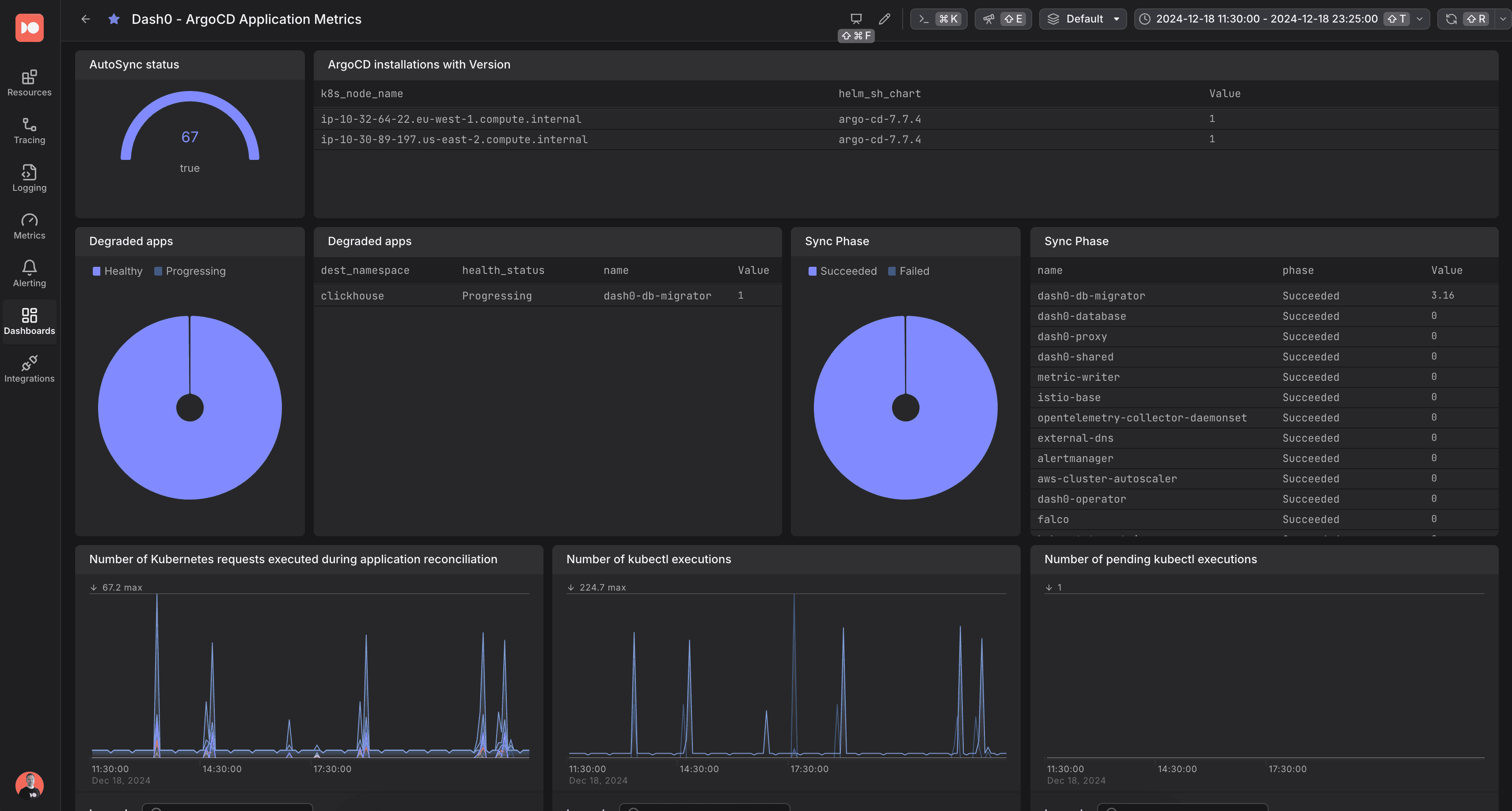Select the metric-writer row
Screen dimensions: 1512x811
(x=1264, y=377)
